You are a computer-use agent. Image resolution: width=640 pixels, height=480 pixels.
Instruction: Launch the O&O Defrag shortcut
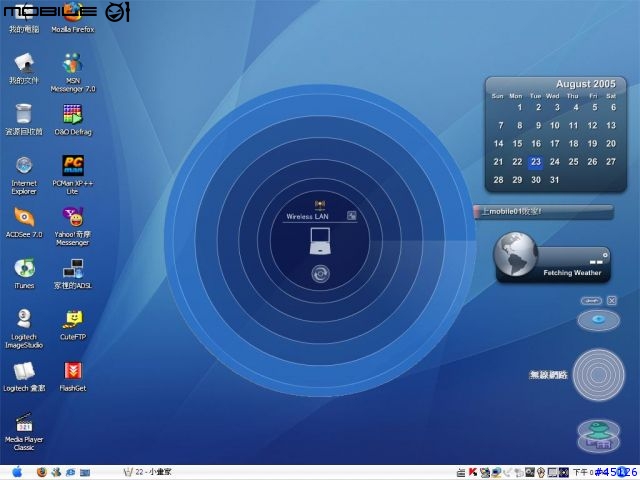(x=73, y=119)
